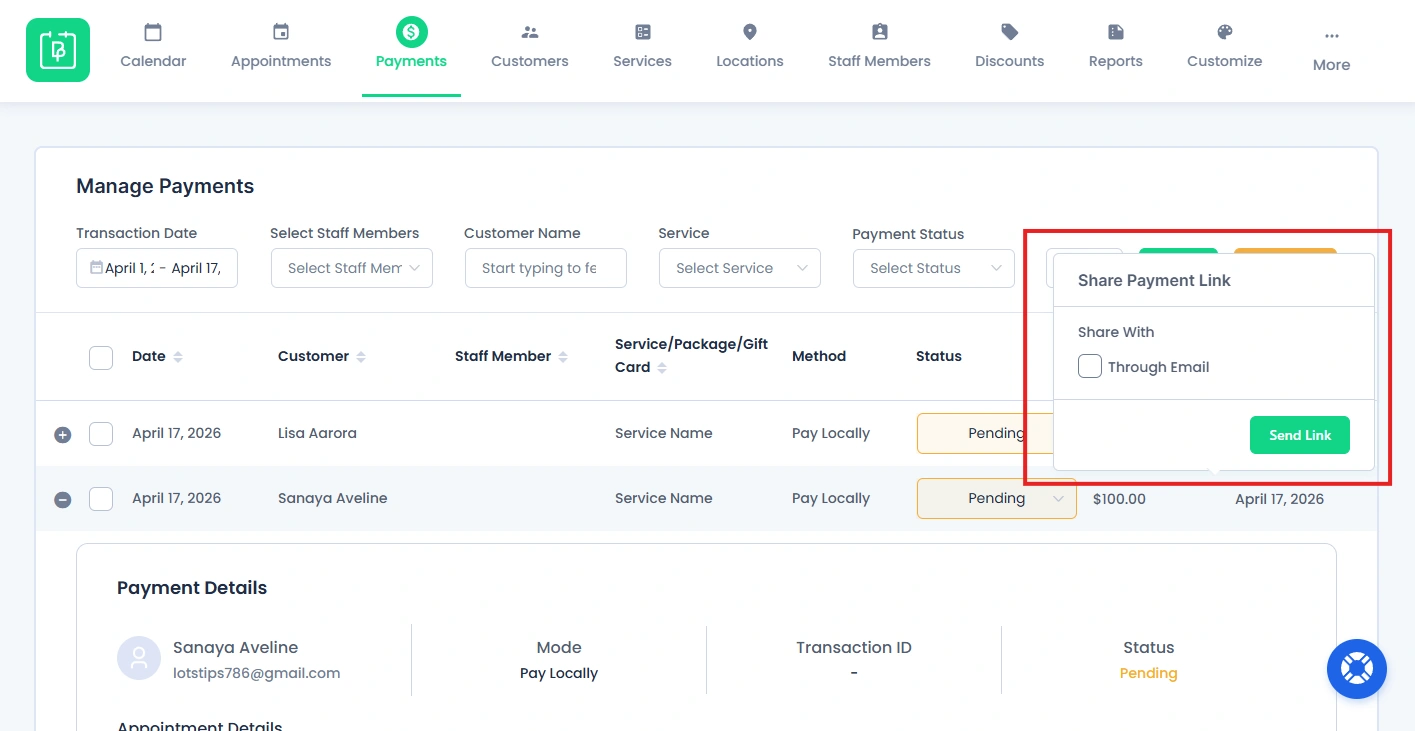This screenshot has height=731, width=1415.
Task: Click Sanaya Aveline in table row
Action: (332, 498)
